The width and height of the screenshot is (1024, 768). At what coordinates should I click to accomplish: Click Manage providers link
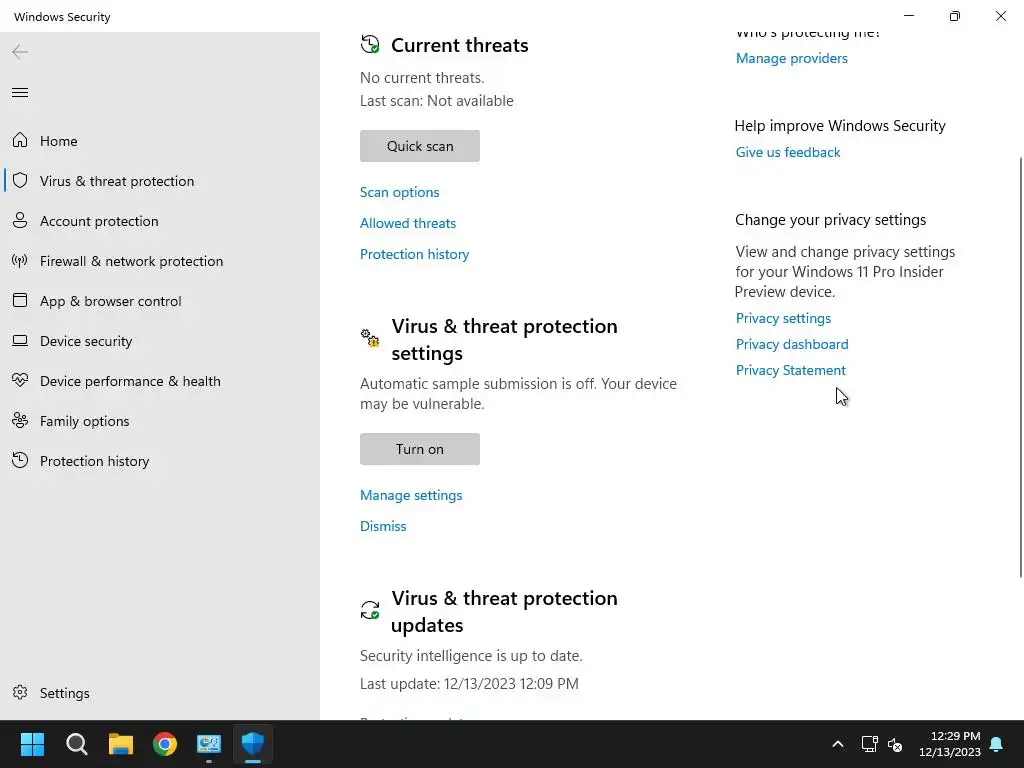[x=792, y=58]
